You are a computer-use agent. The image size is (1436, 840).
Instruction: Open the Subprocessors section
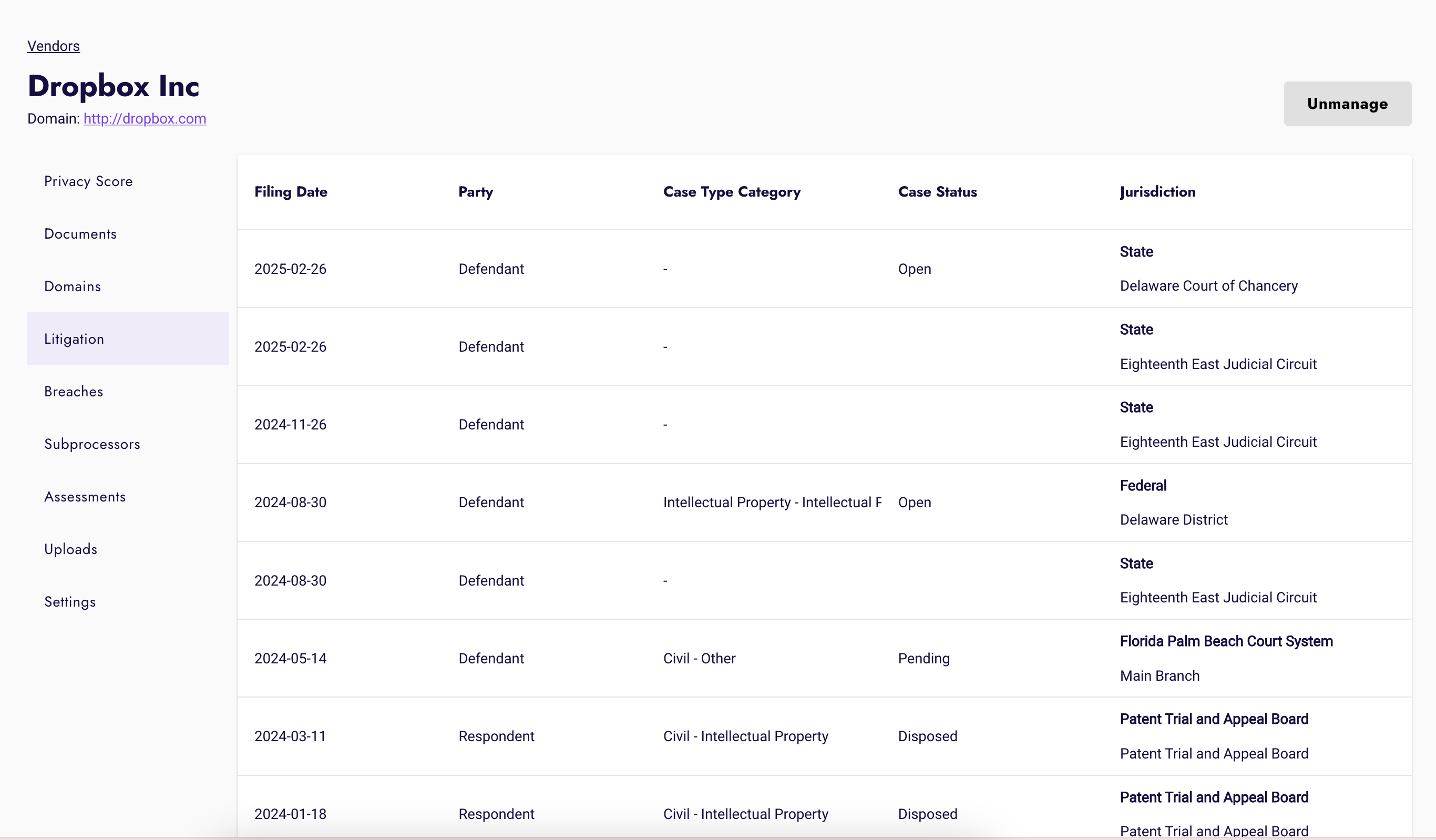(x=128, y=444)
